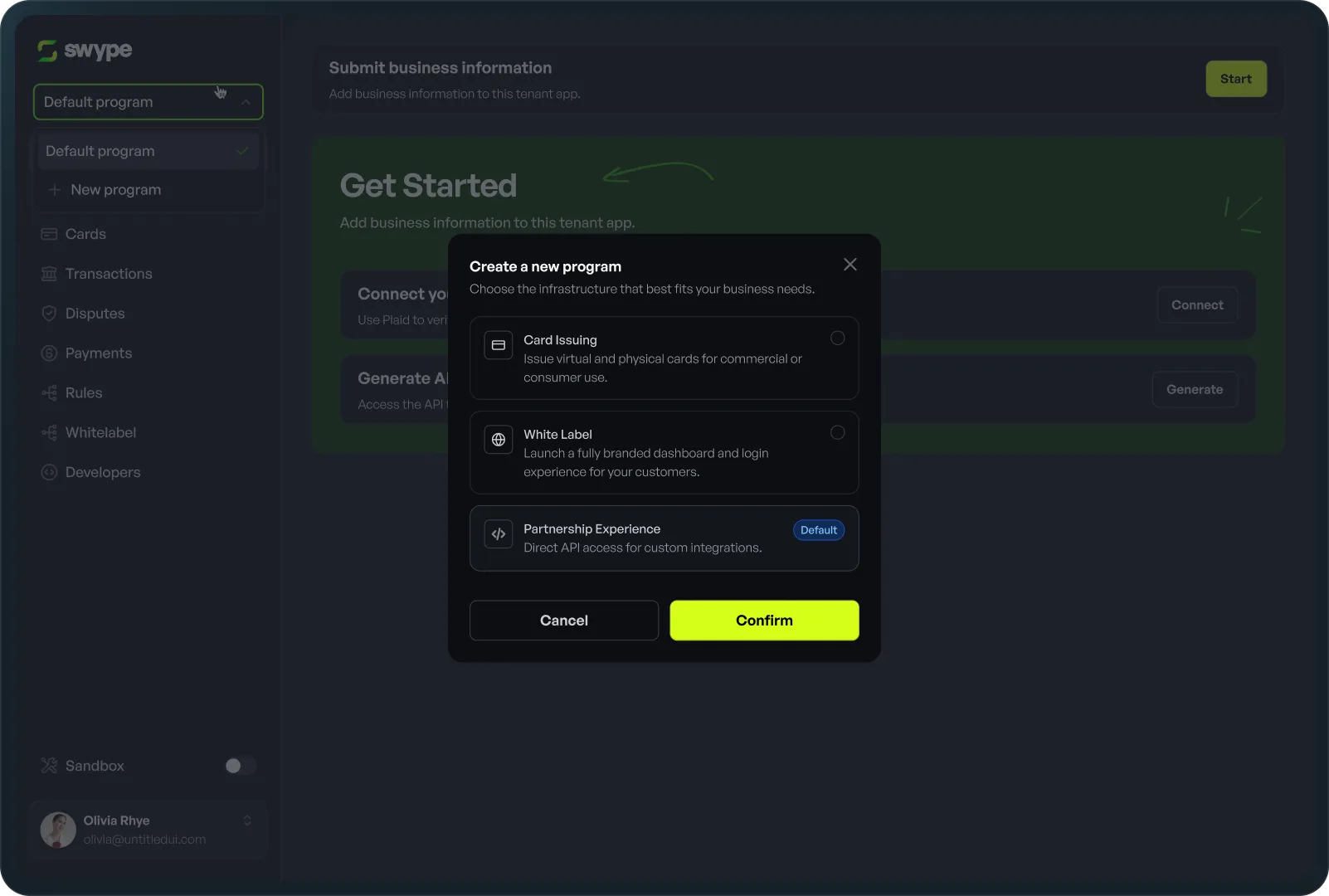This screenshot has width=1329, height=896.
Task: Click the Partnership Experience code icon
Action: 499,534
